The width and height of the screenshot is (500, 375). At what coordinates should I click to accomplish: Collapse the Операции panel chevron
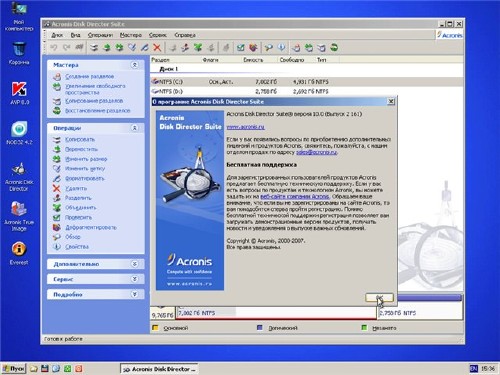(x=134, y=128)
